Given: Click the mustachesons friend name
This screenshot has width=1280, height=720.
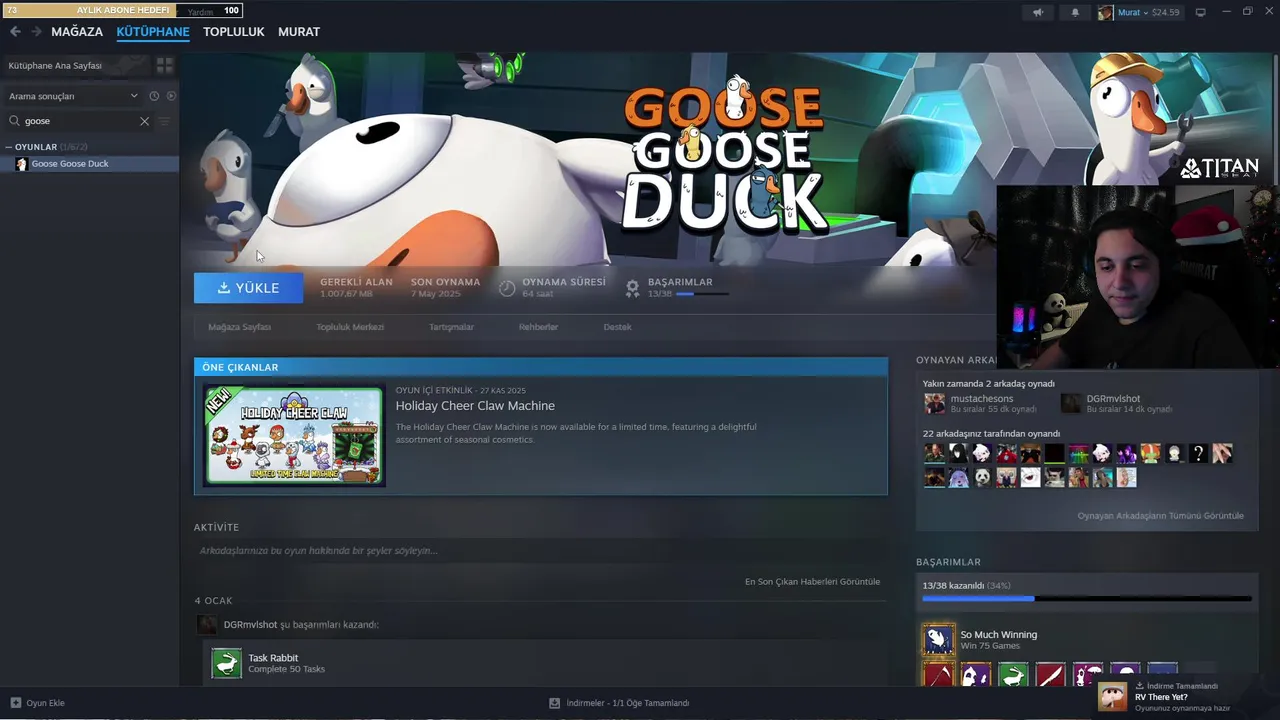Looking at the screenshot, I should 981,398.
